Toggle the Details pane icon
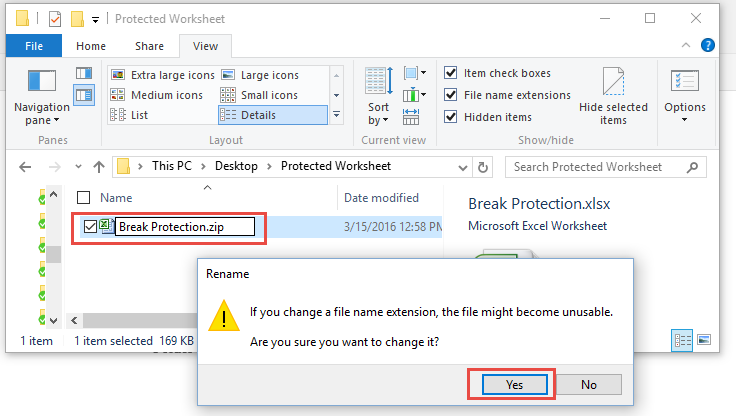The height and width of the screenshot is (416, 736). [84, 95]
